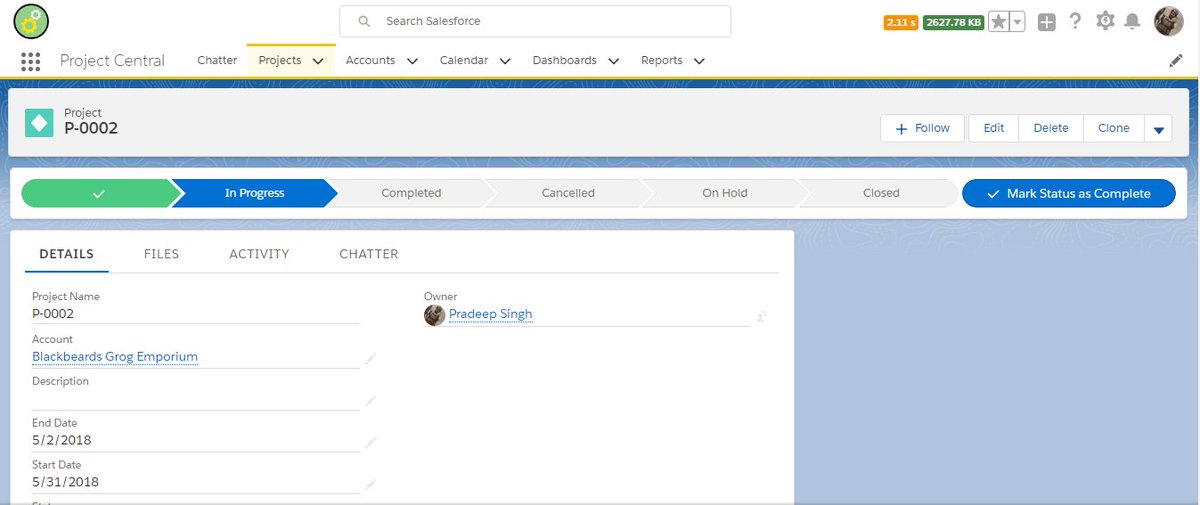
Task: Click the search magnifier icon
Action: point(365,21)
